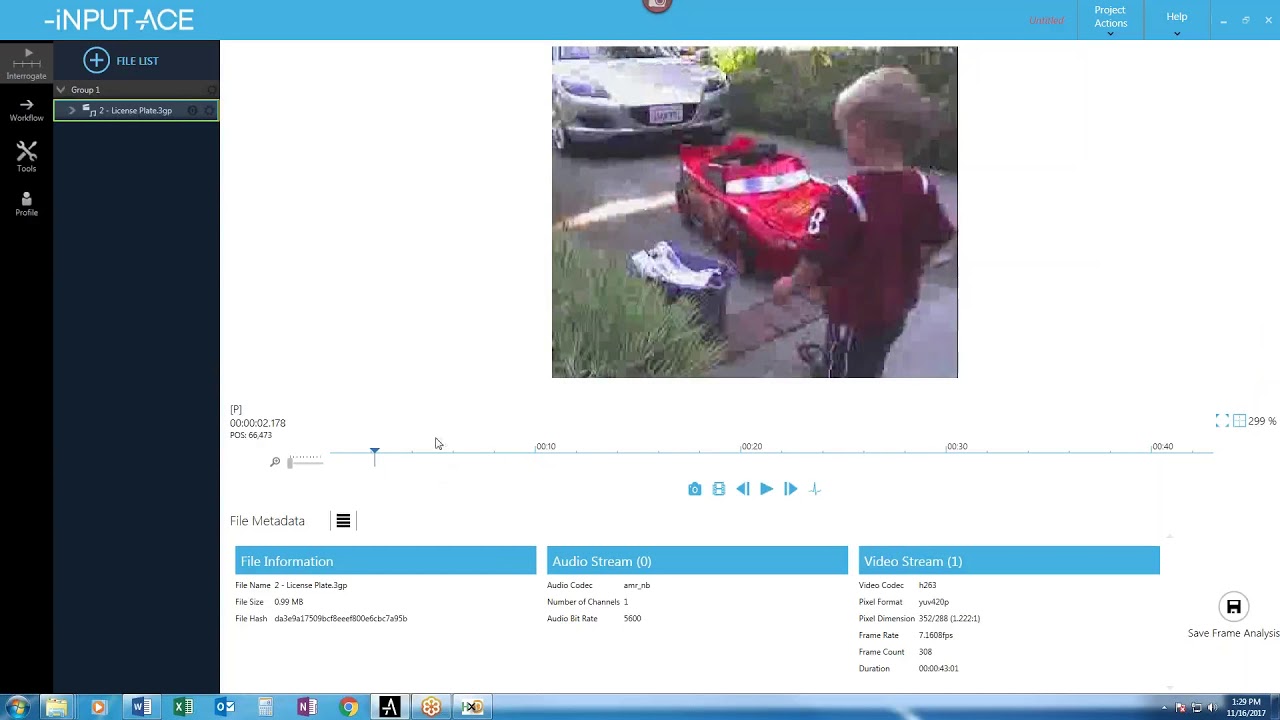Click the timeline playhead marker
The height and width of the screenshot is (720, 1280).
pyautogui.click(x=374, y=455)
